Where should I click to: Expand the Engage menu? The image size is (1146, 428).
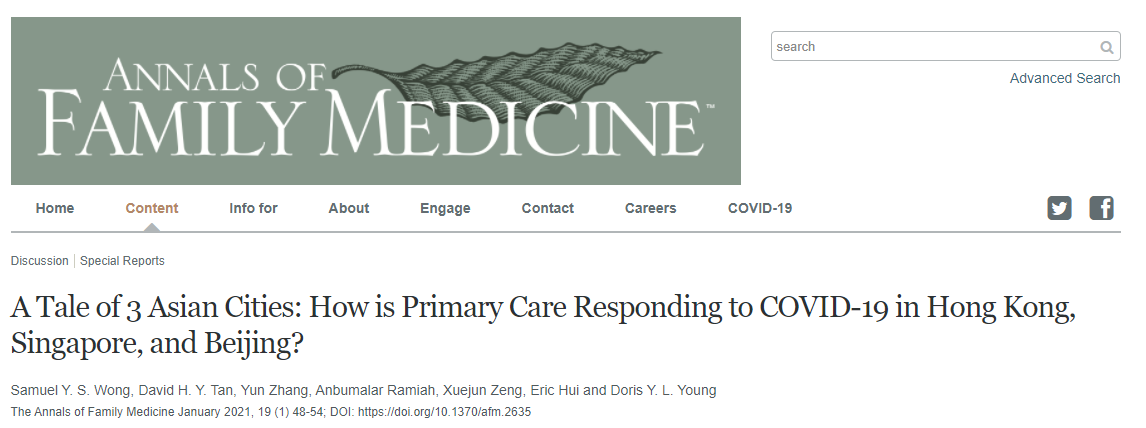[445, 208]
